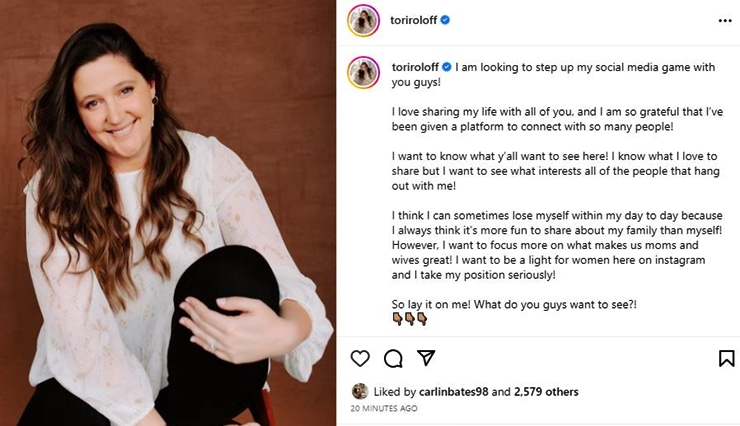Like the post with the heart icon
Image resolution: width=740 pixels, height=426 pixels.
point(360,358)
